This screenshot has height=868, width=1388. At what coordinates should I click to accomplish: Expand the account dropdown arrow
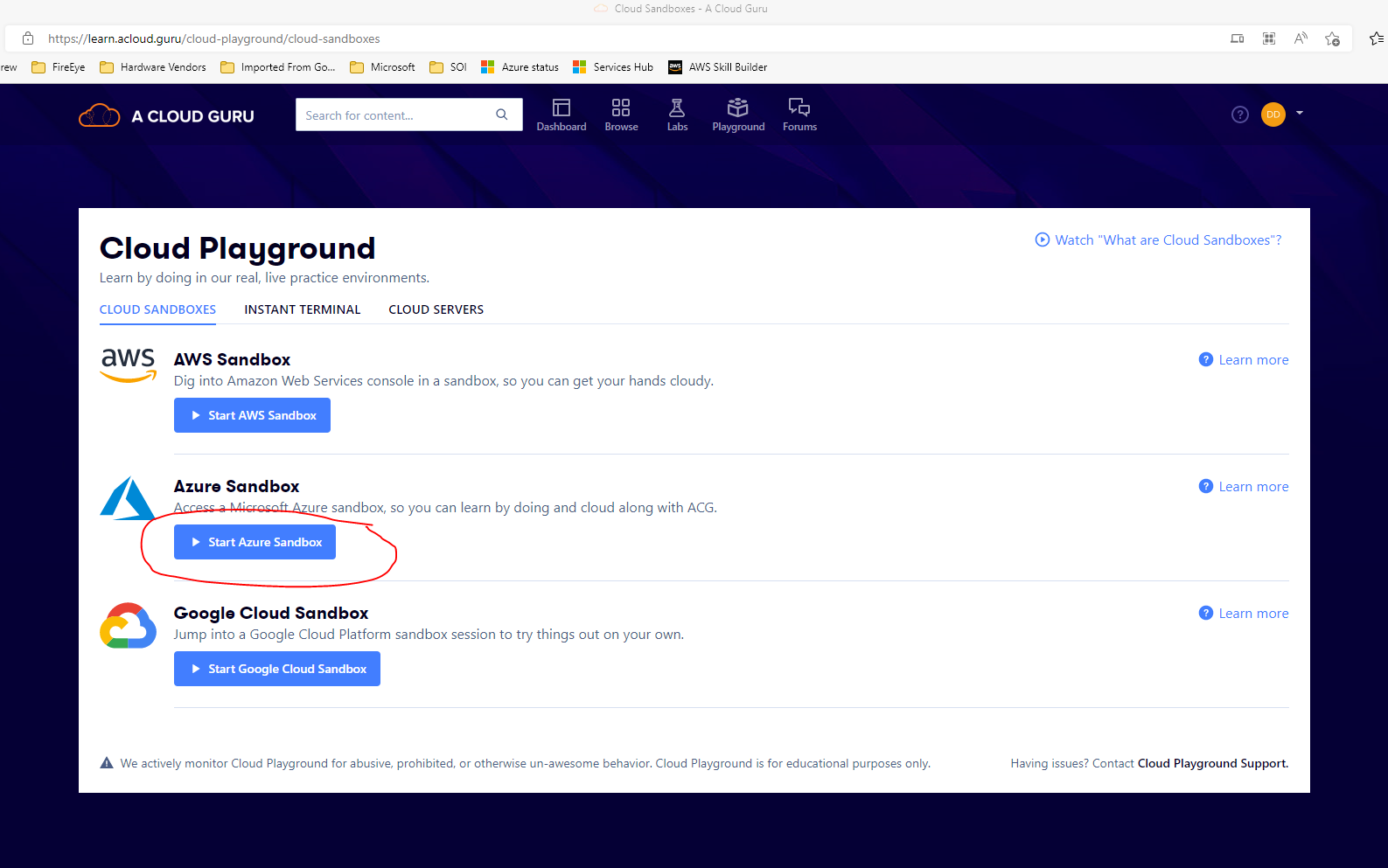(x=1300, y=113)
